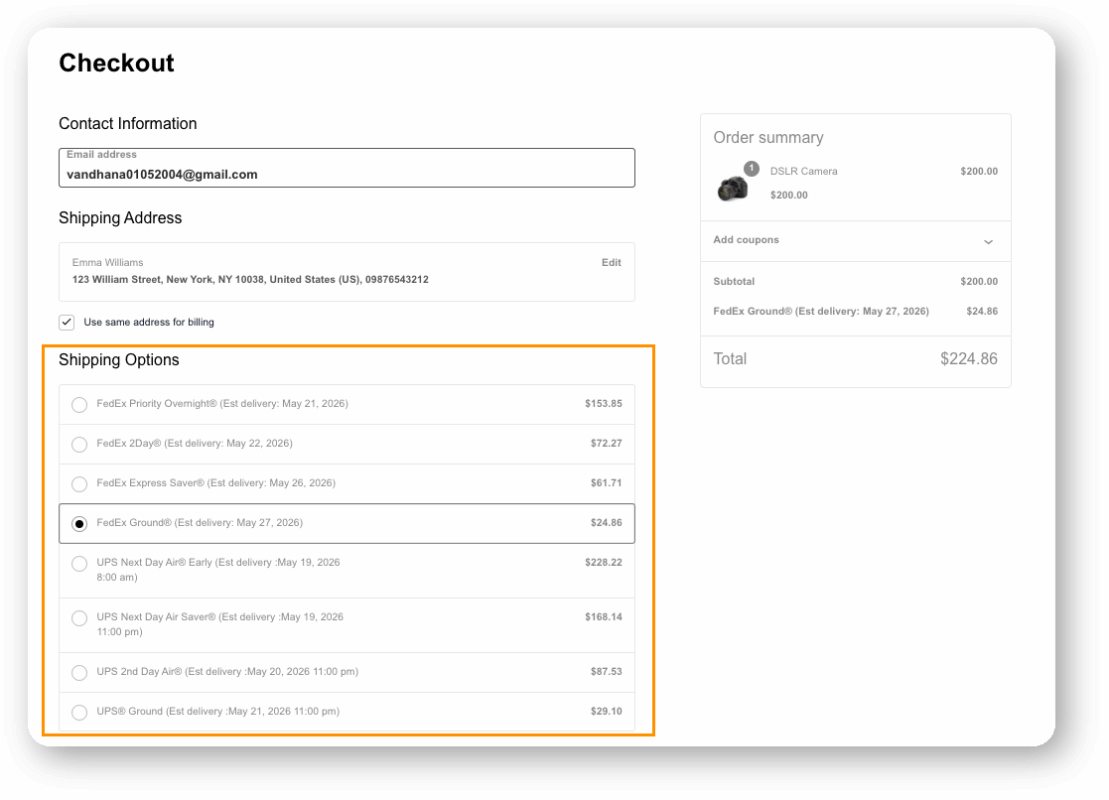
Task: Click the Add coupons label
Action: (x=745, y=240)
